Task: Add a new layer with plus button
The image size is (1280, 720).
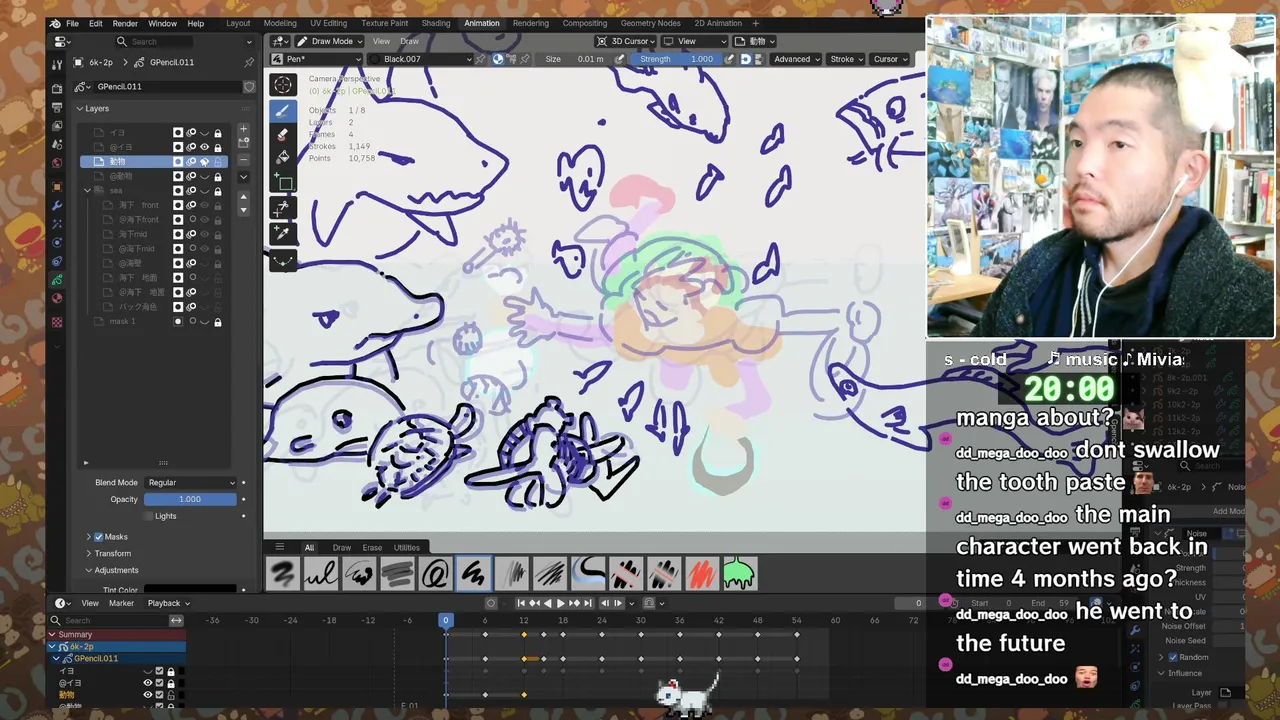Action: coord(243,131)
